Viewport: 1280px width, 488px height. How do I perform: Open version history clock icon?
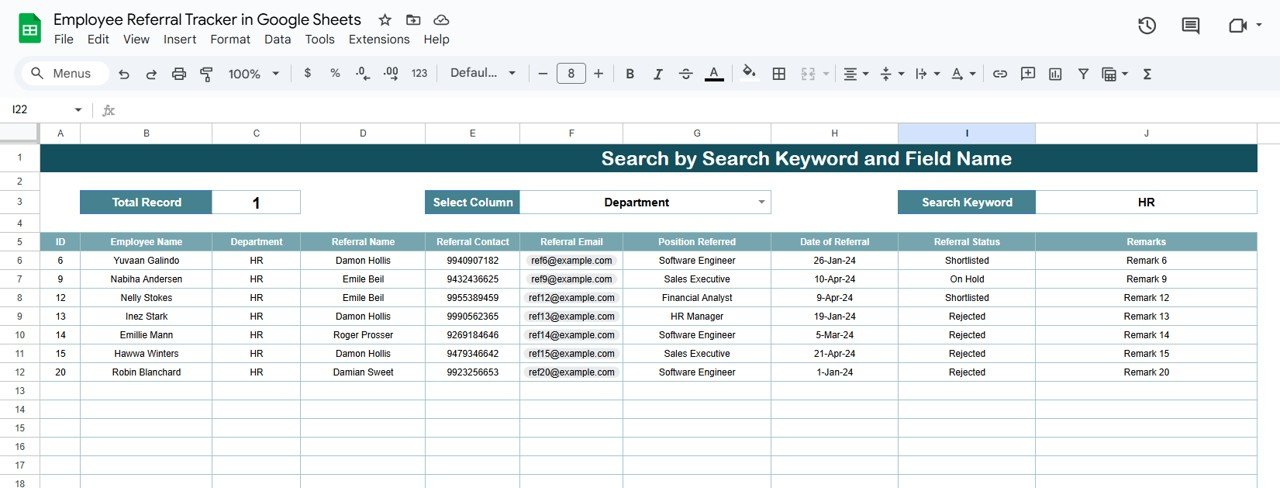click(x=1147, y=26)
